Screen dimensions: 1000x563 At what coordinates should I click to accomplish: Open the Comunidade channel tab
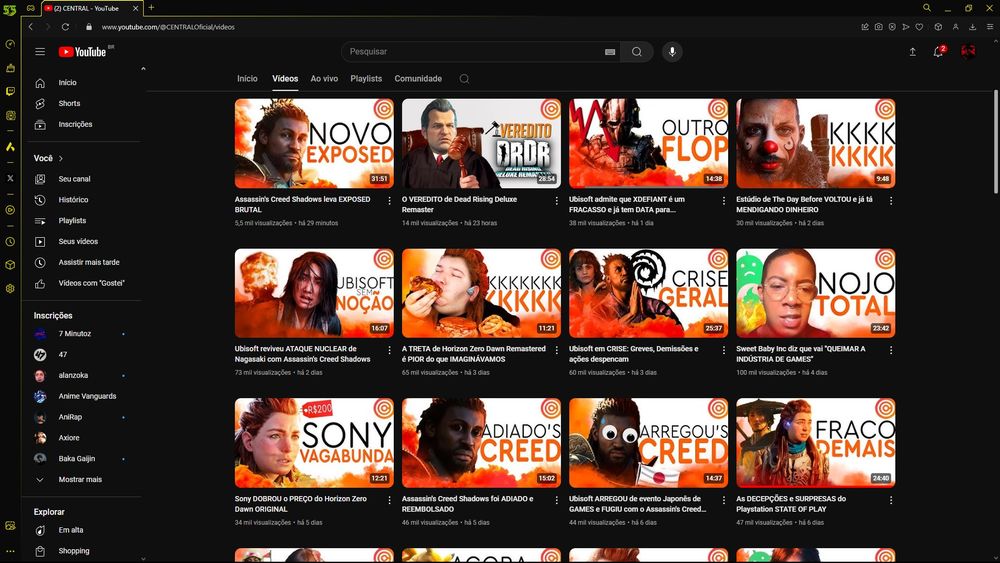418,78
